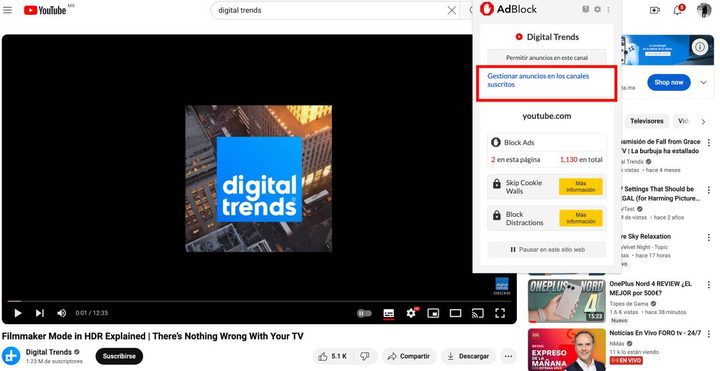Viewport: 720px width, 371px height.
Task: Toggle subtitles in the video player
Action: click(x=388, y=313)
